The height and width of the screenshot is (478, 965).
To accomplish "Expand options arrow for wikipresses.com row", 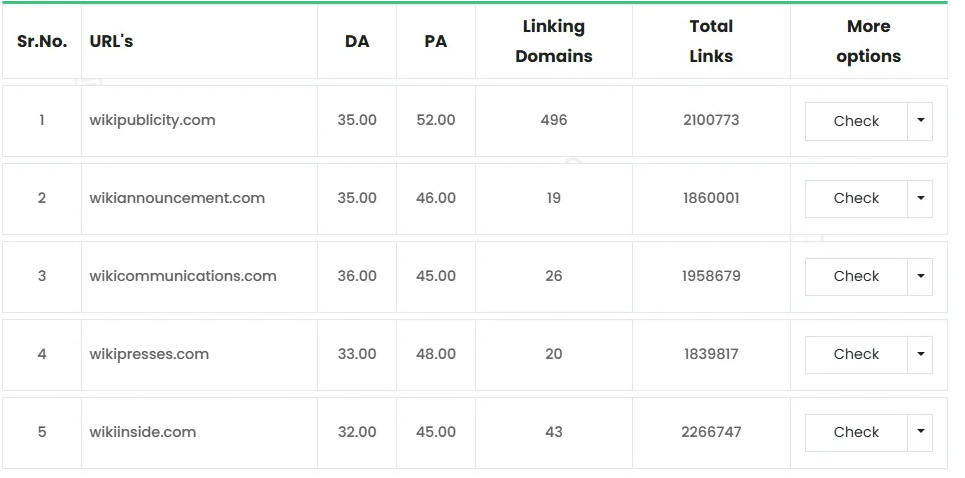I will coord(920,354).
